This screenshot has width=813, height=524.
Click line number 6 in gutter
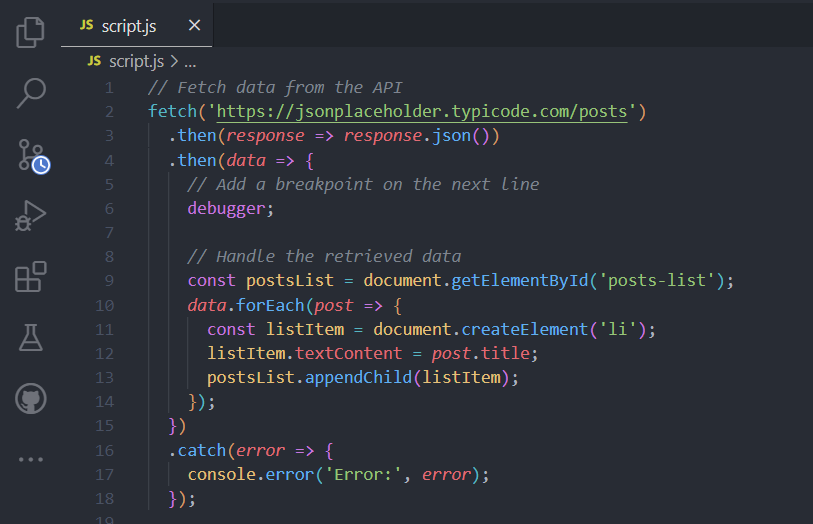click(109, 209)
